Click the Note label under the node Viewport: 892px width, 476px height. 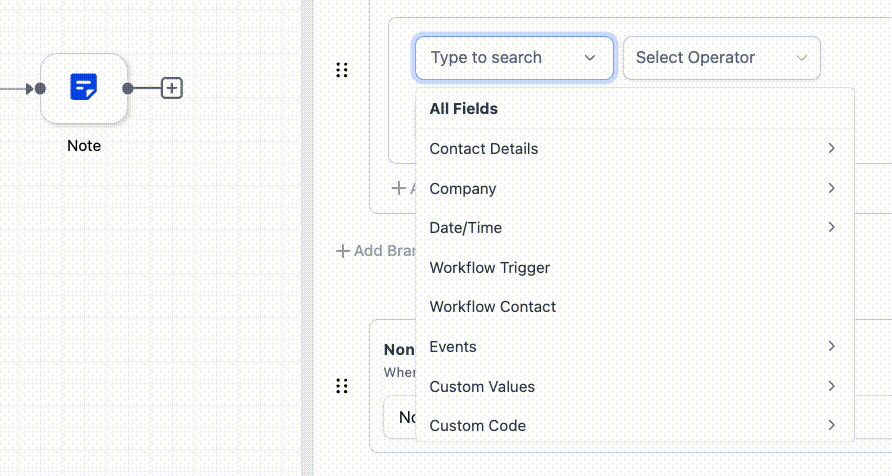[x=84, y=146]
